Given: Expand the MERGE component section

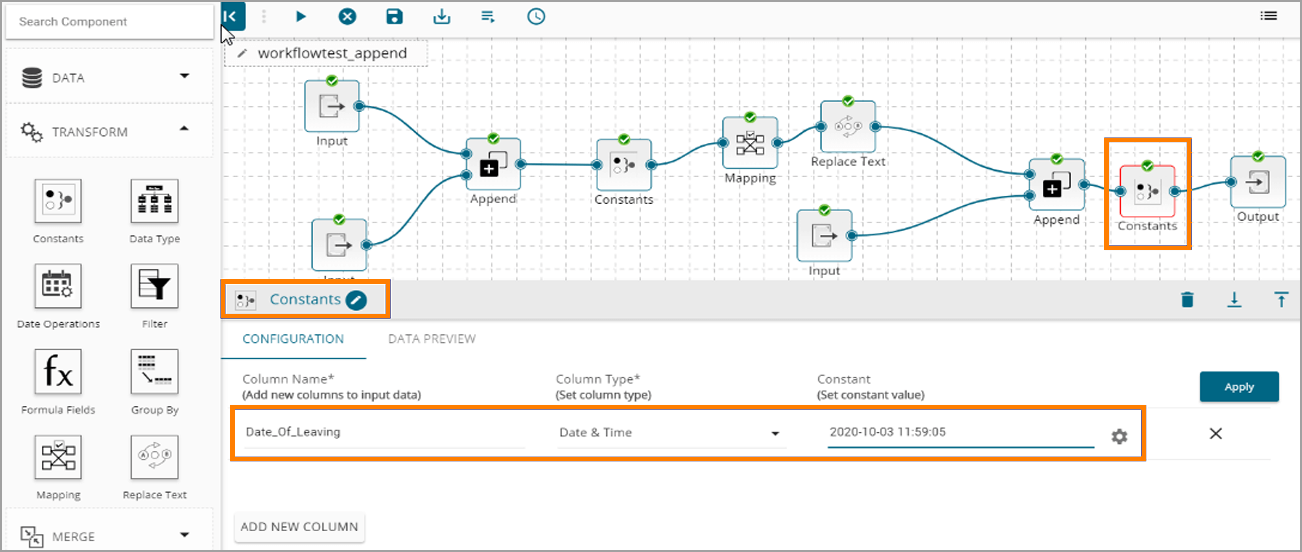Looking at the screenshot, I should point(184,536).
